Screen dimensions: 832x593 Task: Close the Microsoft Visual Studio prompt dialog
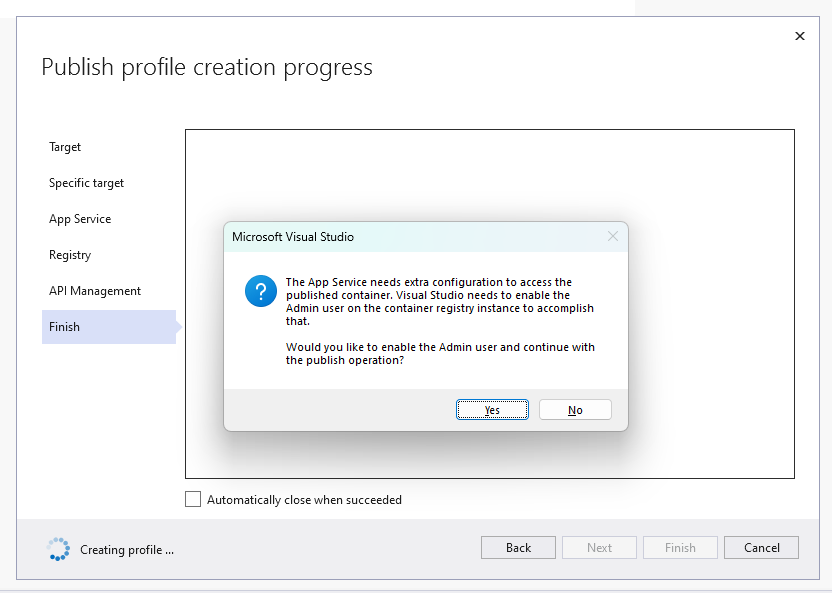pos(612,236)
